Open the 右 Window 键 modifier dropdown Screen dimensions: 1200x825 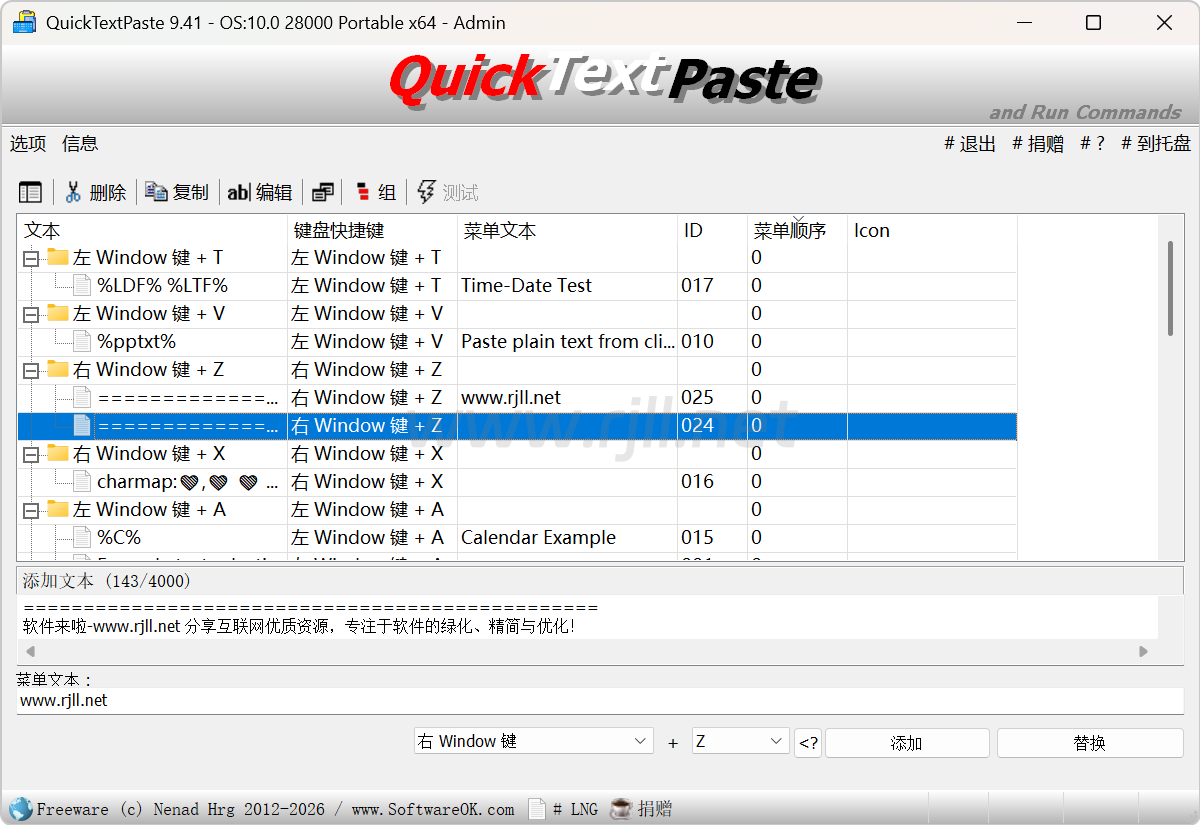[533, 742]
